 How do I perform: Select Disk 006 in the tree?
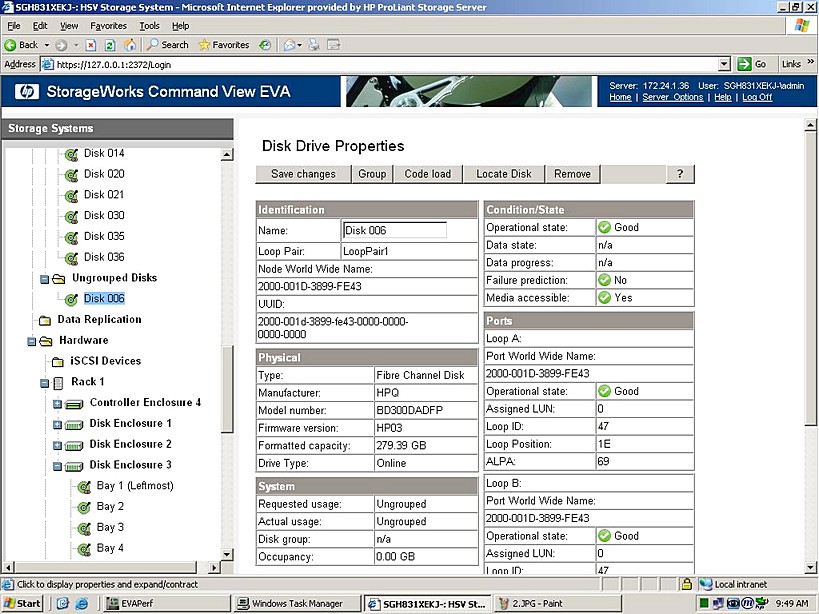pos(104,299)
